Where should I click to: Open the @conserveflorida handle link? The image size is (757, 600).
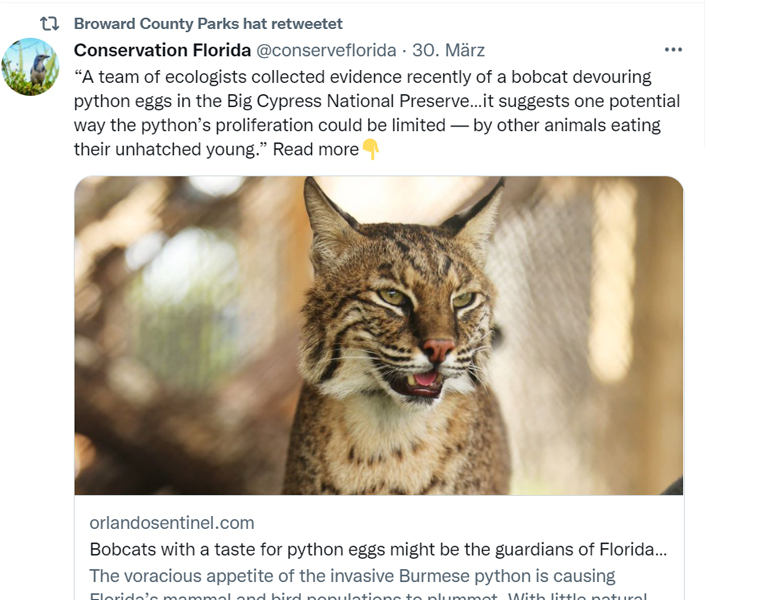tap(326, 50)
